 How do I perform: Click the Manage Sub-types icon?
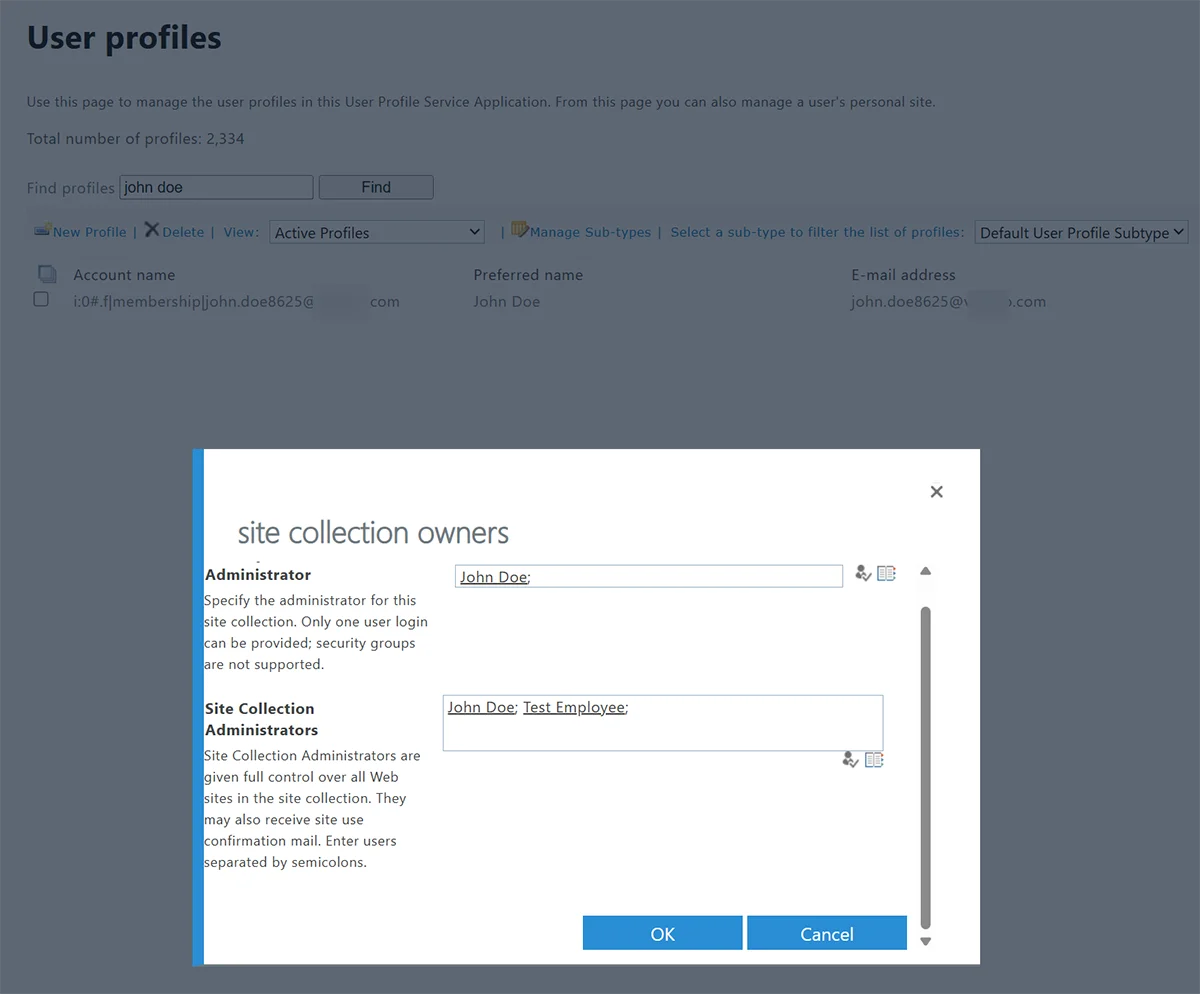[520, 229]
